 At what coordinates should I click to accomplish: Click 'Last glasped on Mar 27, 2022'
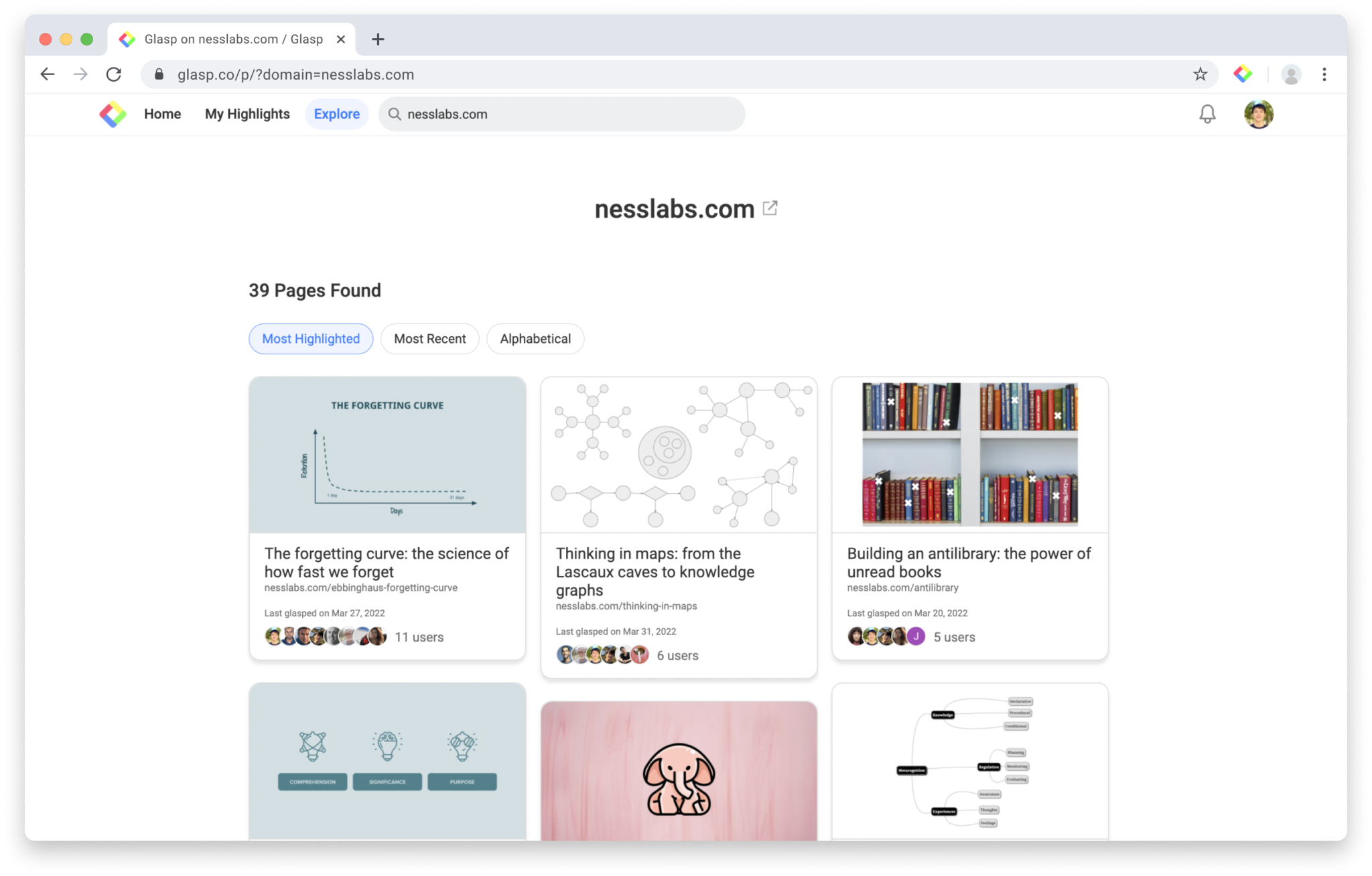pos(324,613)
